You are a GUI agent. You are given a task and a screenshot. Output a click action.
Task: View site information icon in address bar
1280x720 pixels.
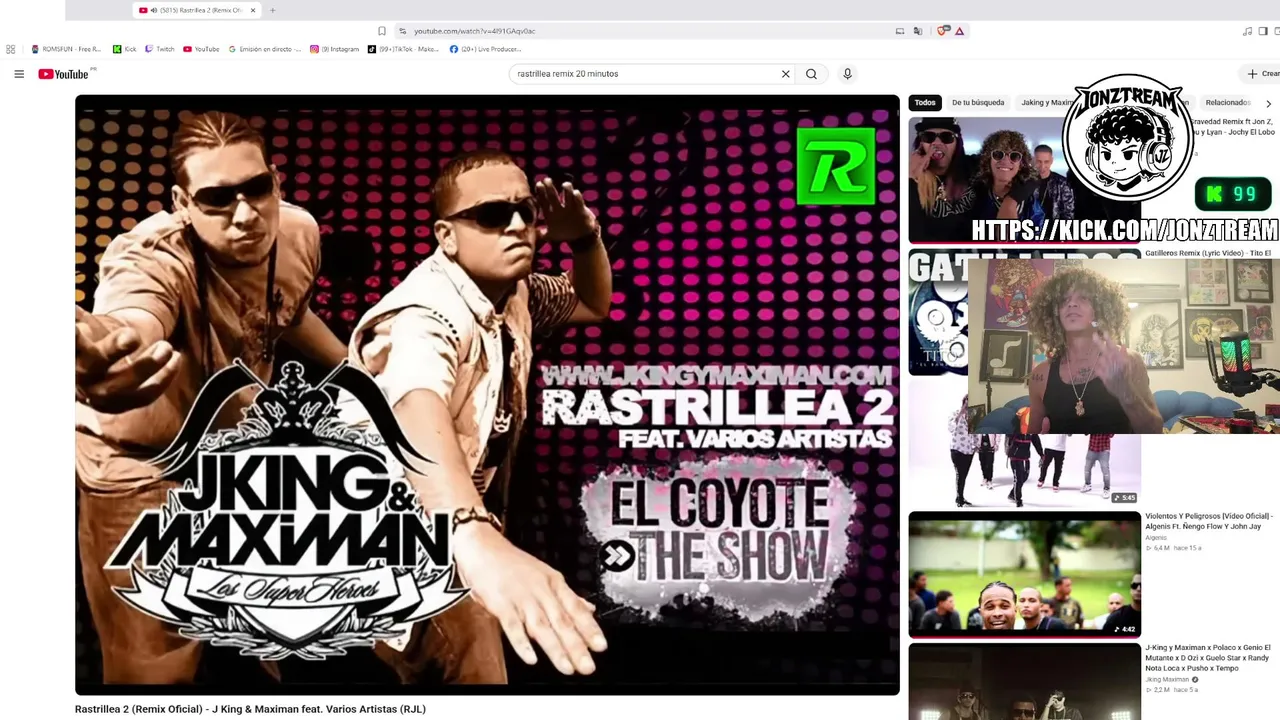click(x=403, y=31)
